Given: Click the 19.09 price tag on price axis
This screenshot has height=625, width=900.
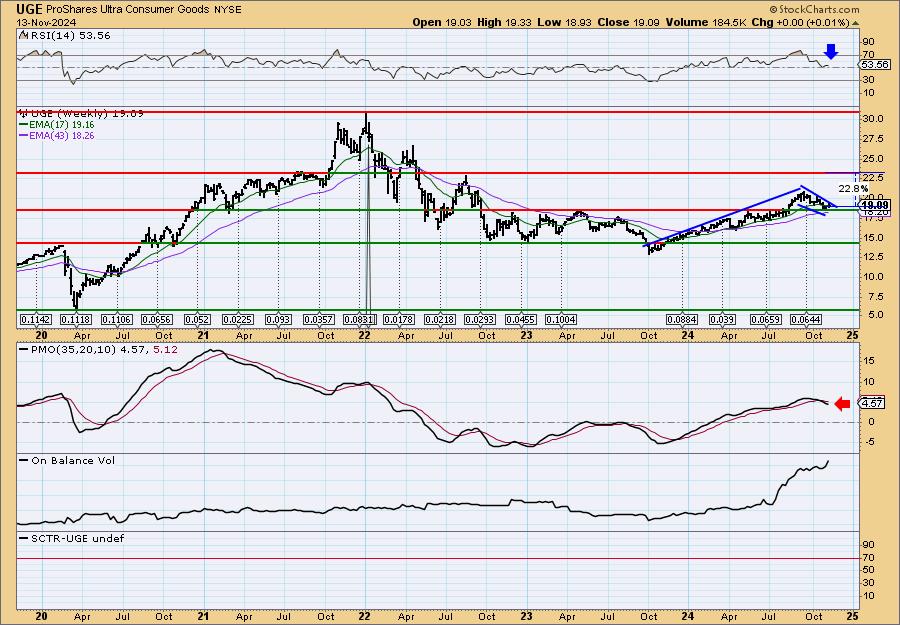Looking at the screenshot, I should pyautogui.click(x=875, y=205).
